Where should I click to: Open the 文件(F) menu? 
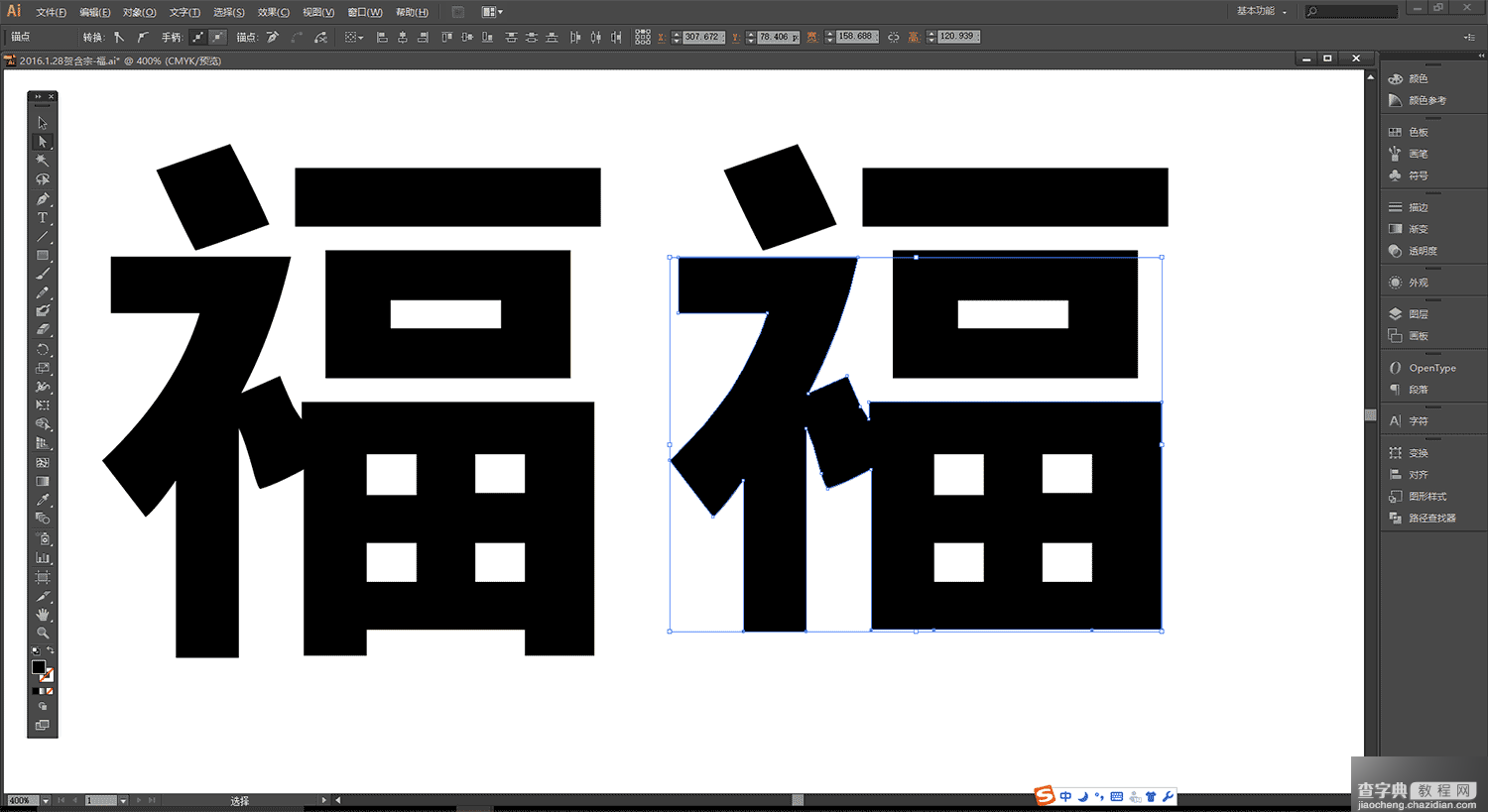(x=52, y=12)
